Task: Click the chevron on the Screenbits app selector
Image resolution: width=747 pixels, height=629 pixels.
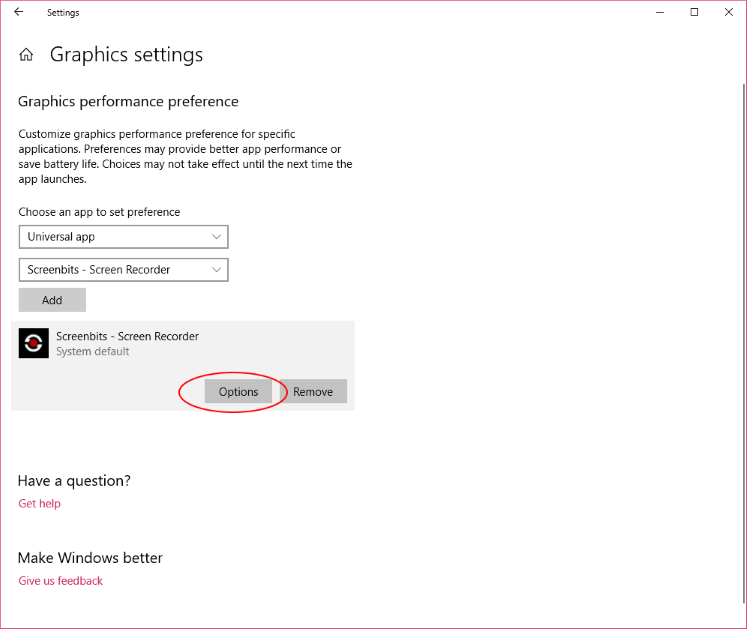Action: (x=216, y=270)
